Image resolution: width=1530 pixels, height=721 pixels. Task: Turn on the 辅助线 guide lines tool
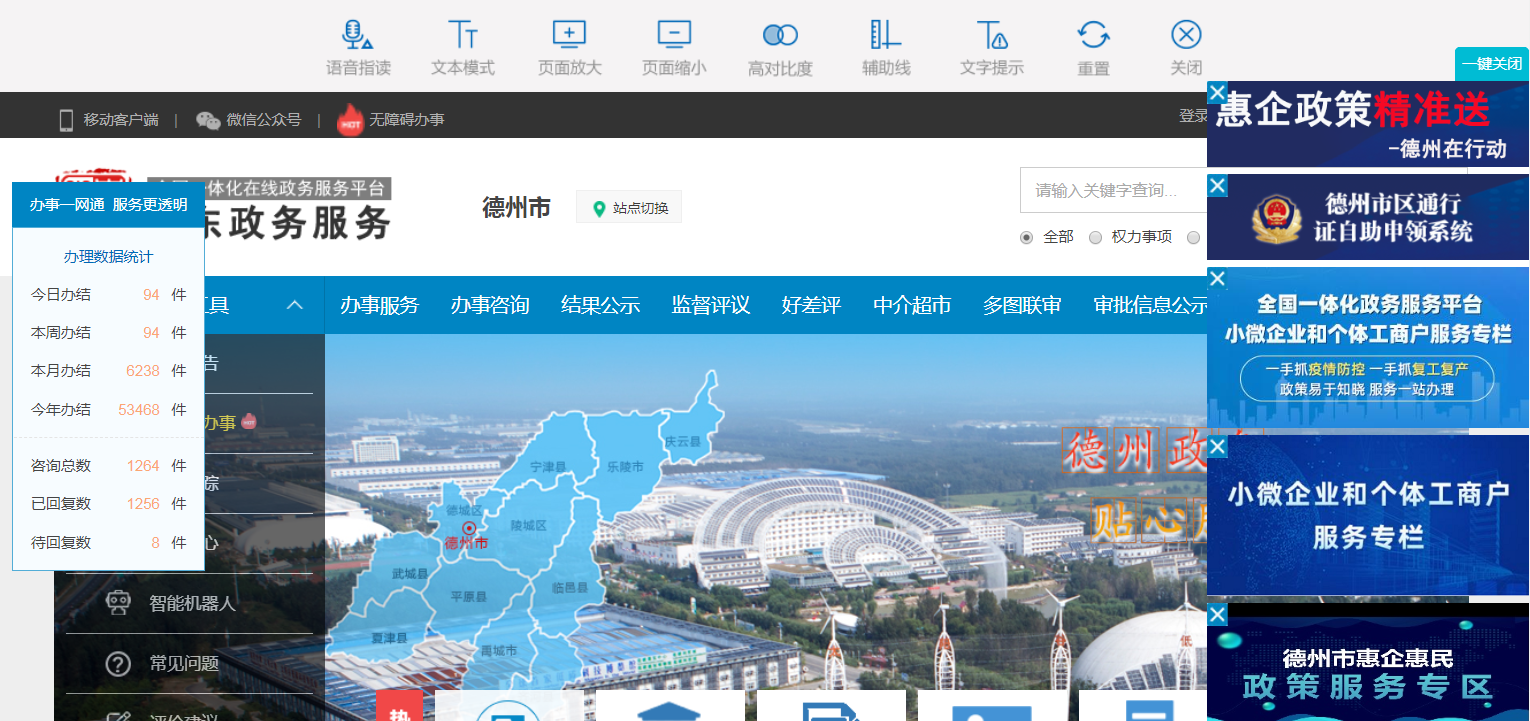pyautogui.click(x=884, y=45)
